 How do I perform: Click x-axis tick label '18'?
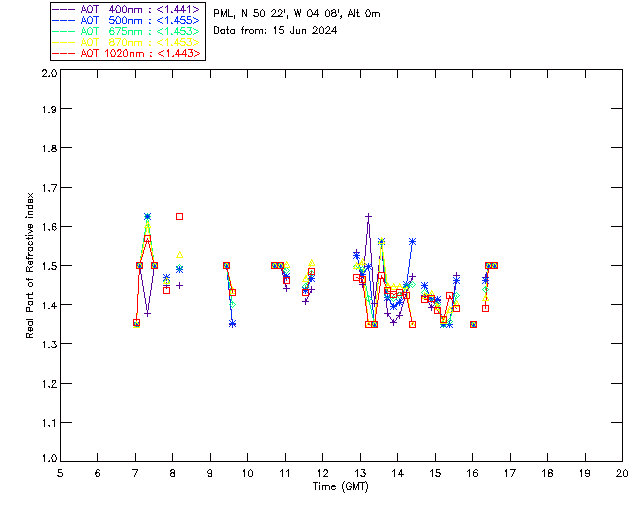[x=547, y=473]
